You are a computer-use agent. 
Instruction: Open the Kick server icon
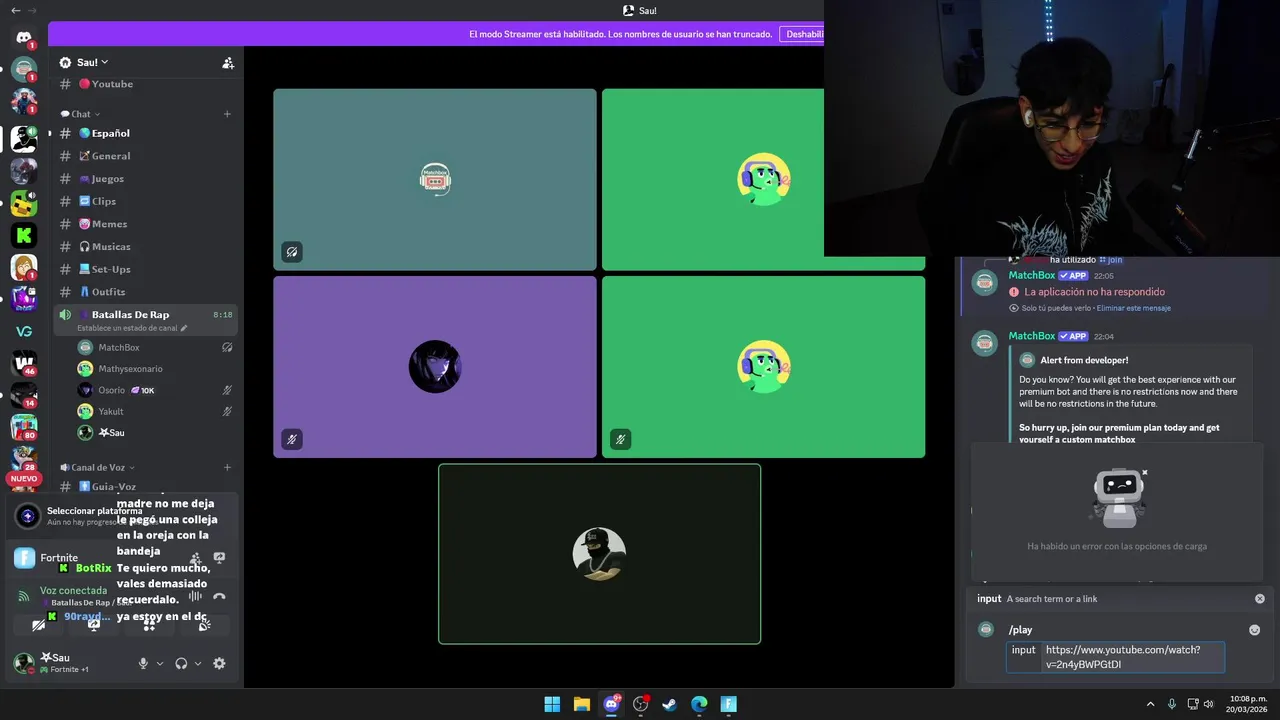[24, 235]
